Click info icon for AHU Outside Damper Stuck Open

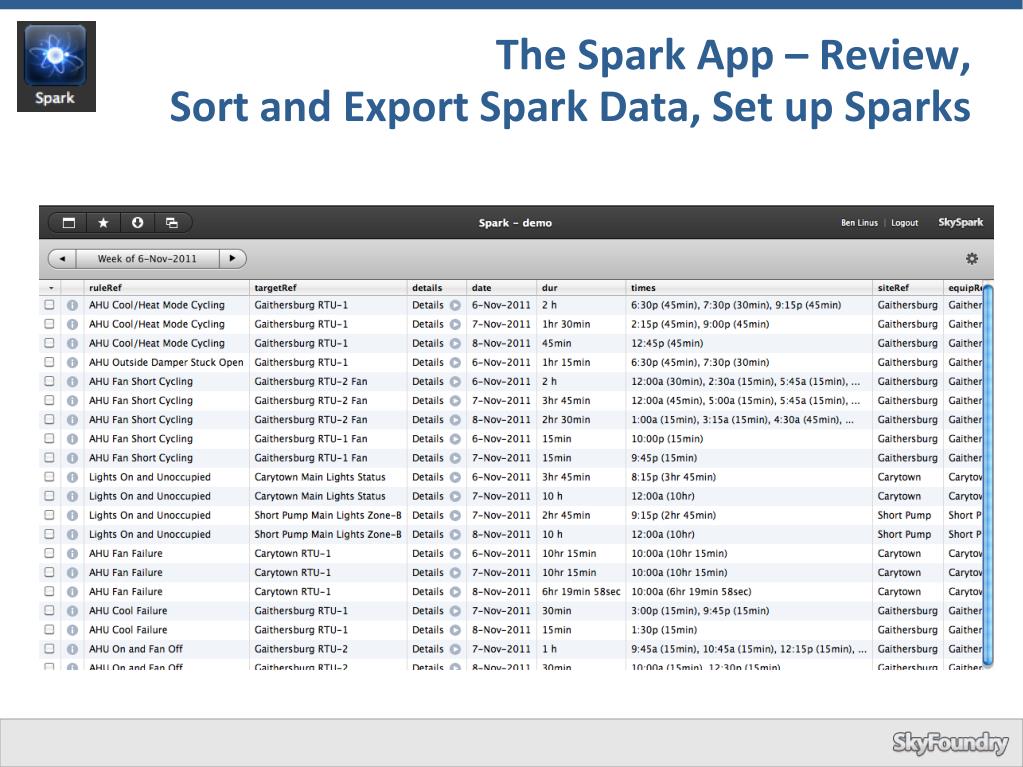click(x=72, y=363)
